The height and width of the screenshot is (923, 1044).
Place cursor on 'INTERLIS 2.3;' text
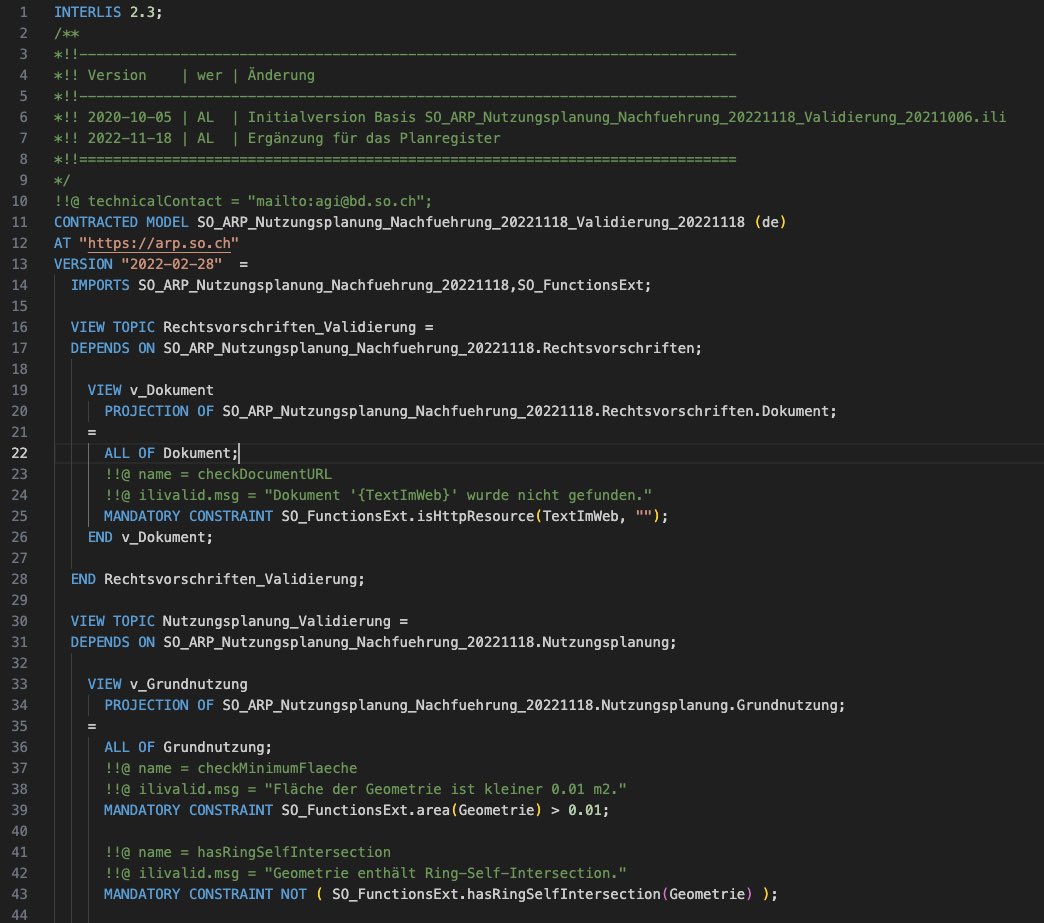point(108,12)
